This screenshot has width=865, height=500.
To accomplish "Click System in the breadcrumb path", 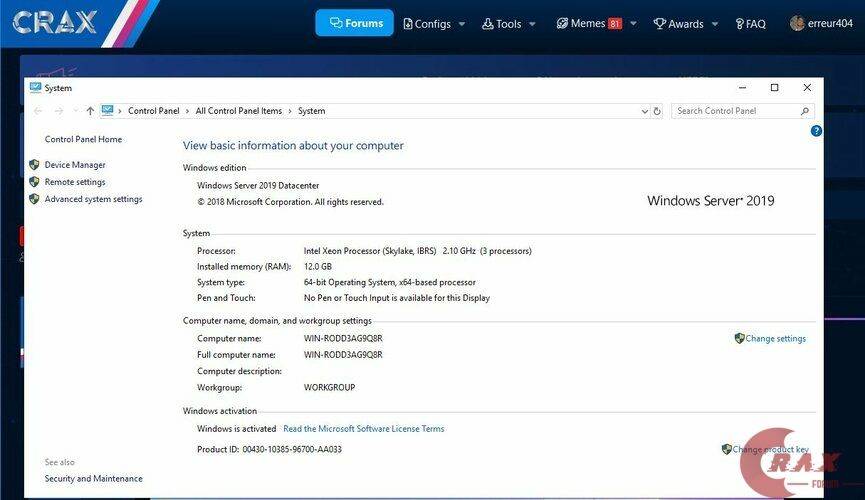I will (312, 111).
